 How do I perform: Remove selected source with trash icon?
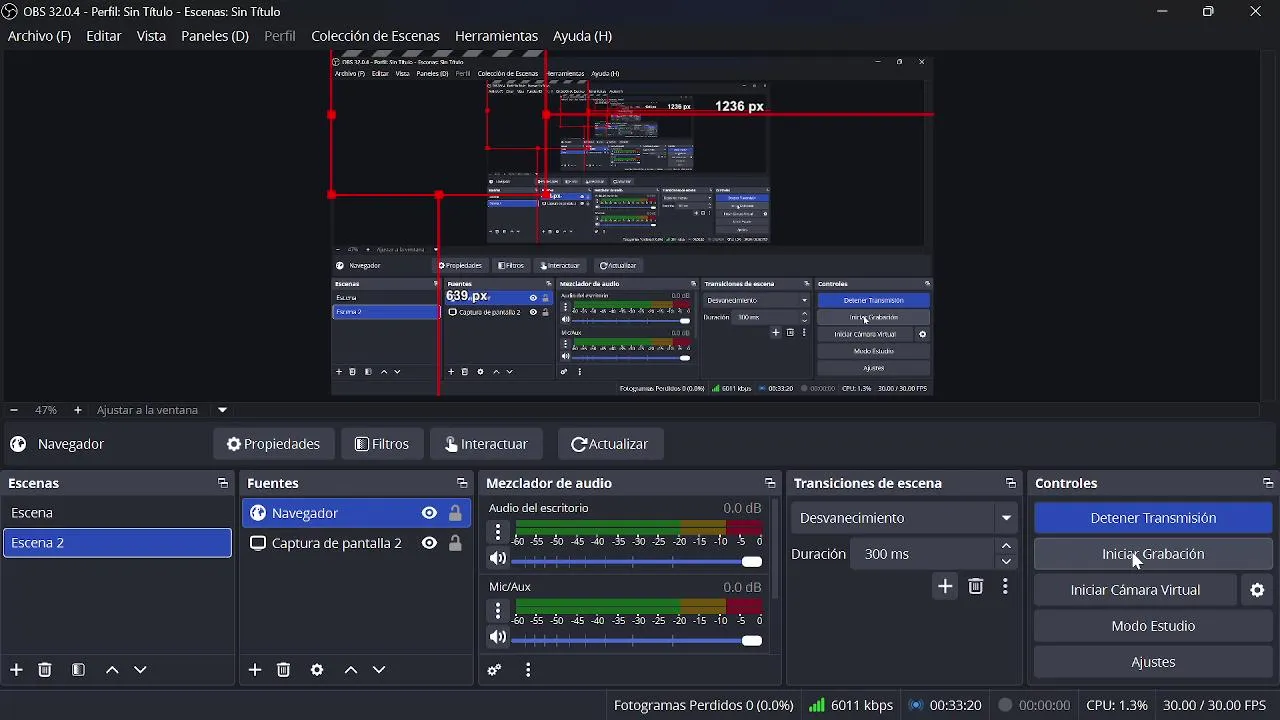tap(284, 670)
